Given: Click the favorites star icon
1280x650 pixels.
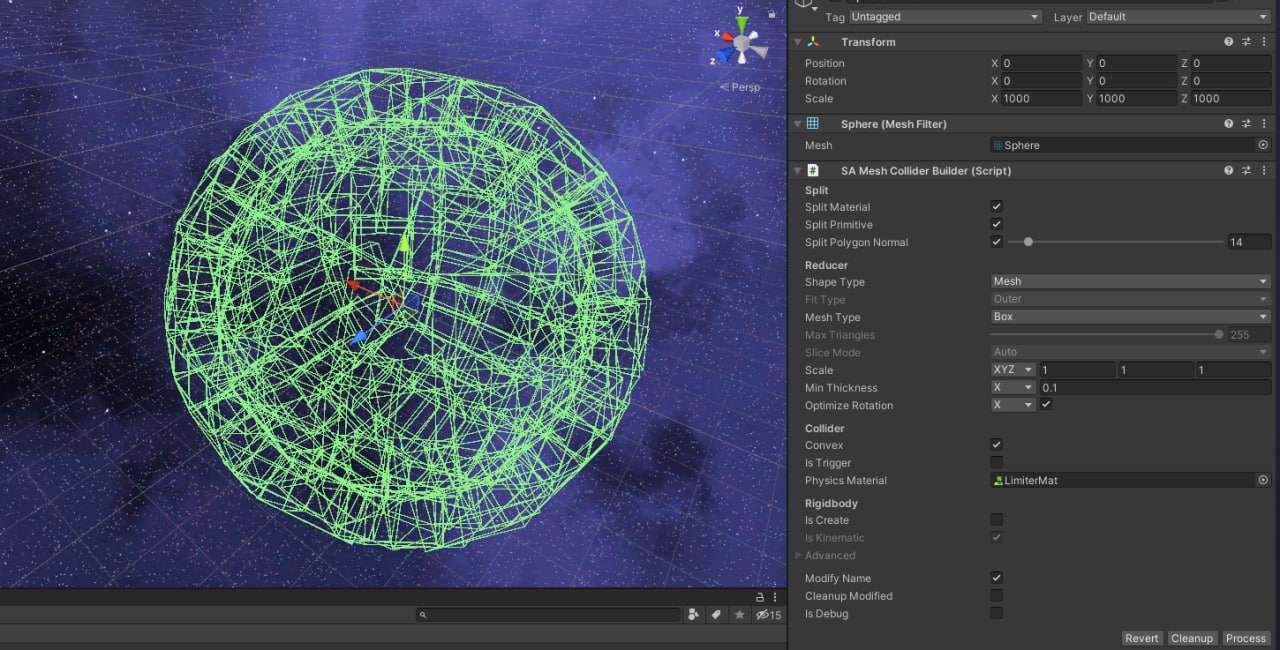Looking at the screenshot, I should click(x=740, y=615).
